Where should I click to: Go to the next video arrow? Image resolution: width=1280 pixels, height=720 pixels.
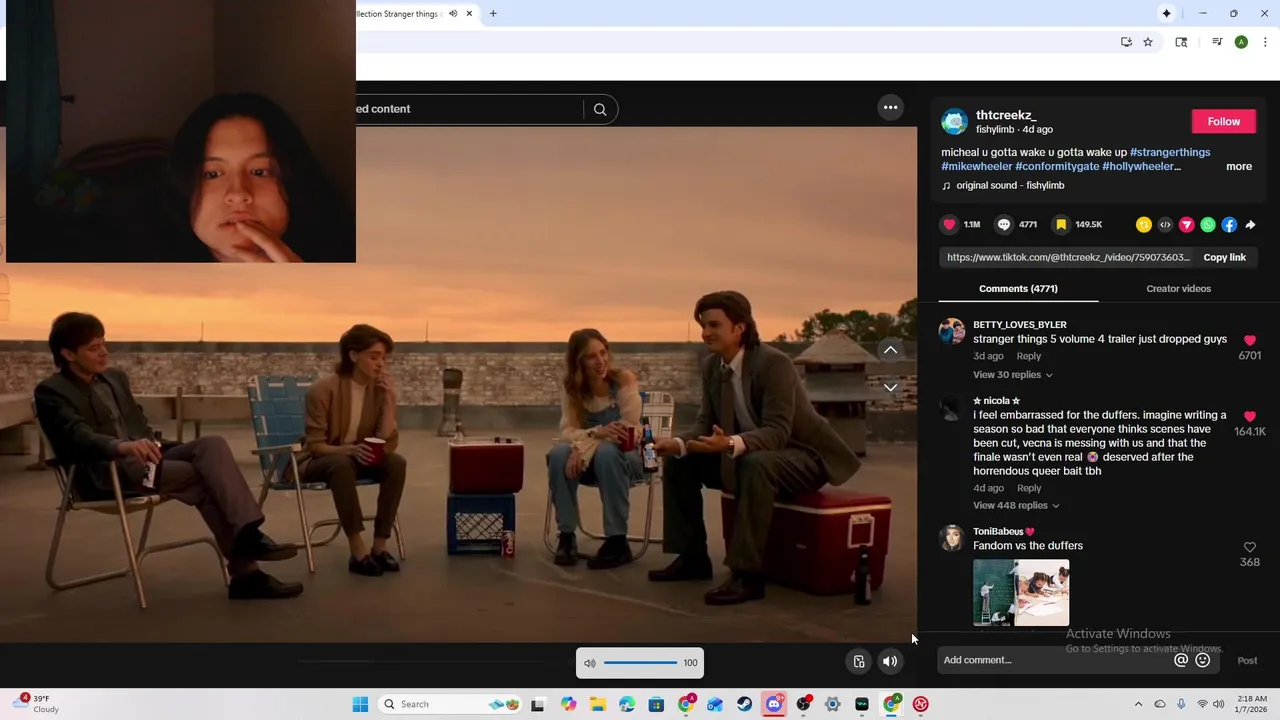point(890,387)
